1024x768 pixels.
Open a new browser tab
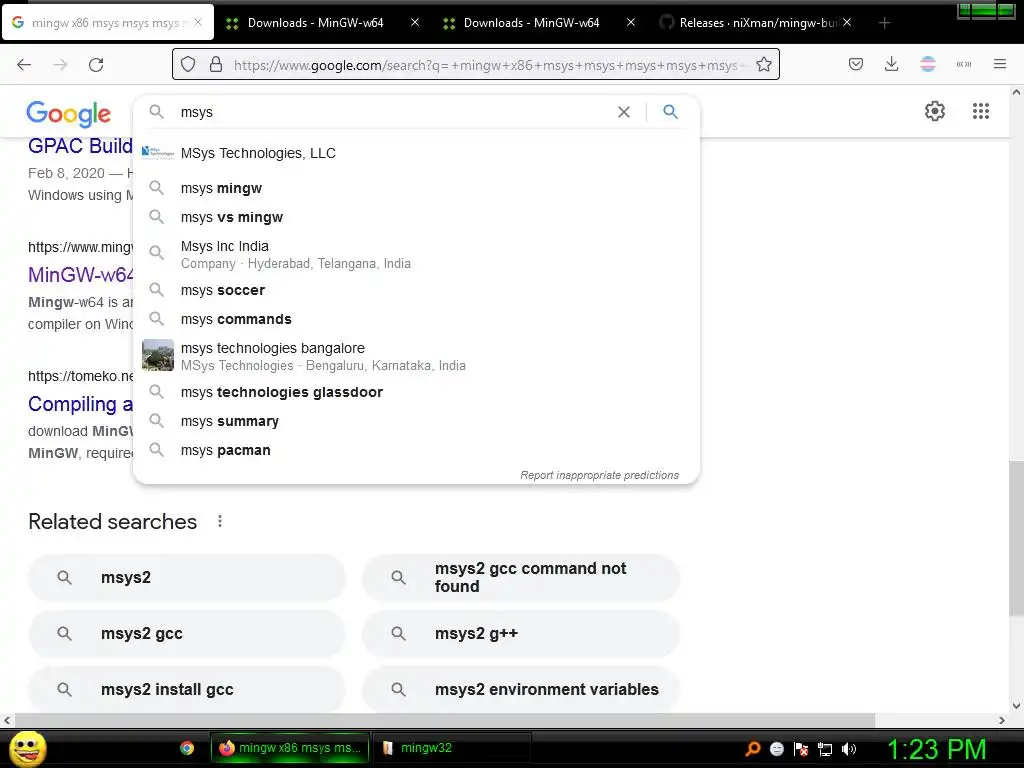click(x=884, y=23)
